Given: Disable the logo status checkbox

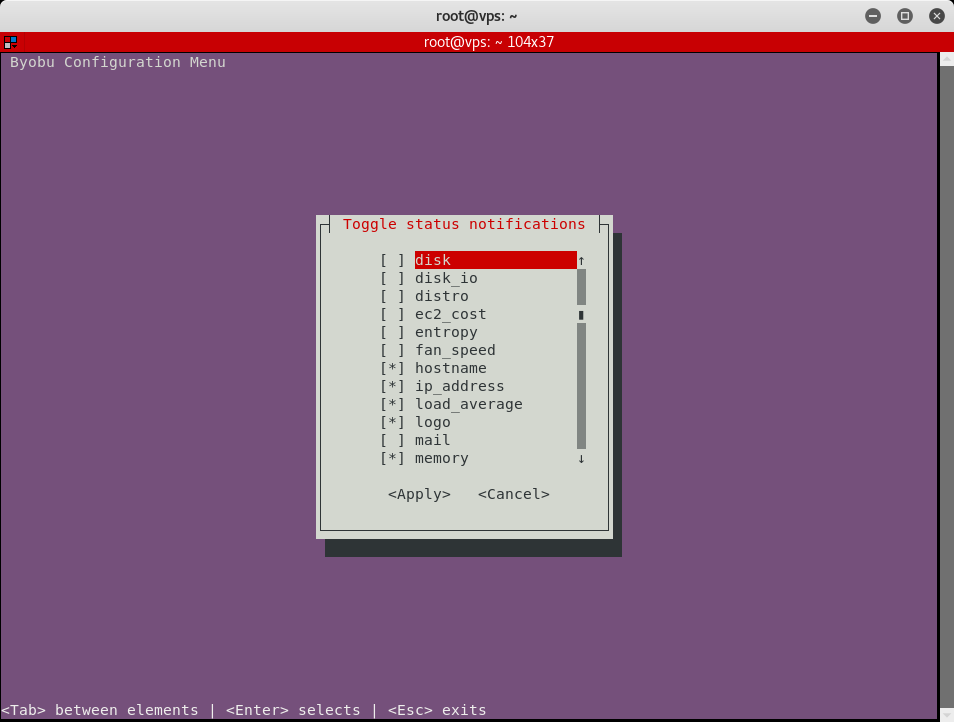Looking at the screenshot, I should [392, 422].
